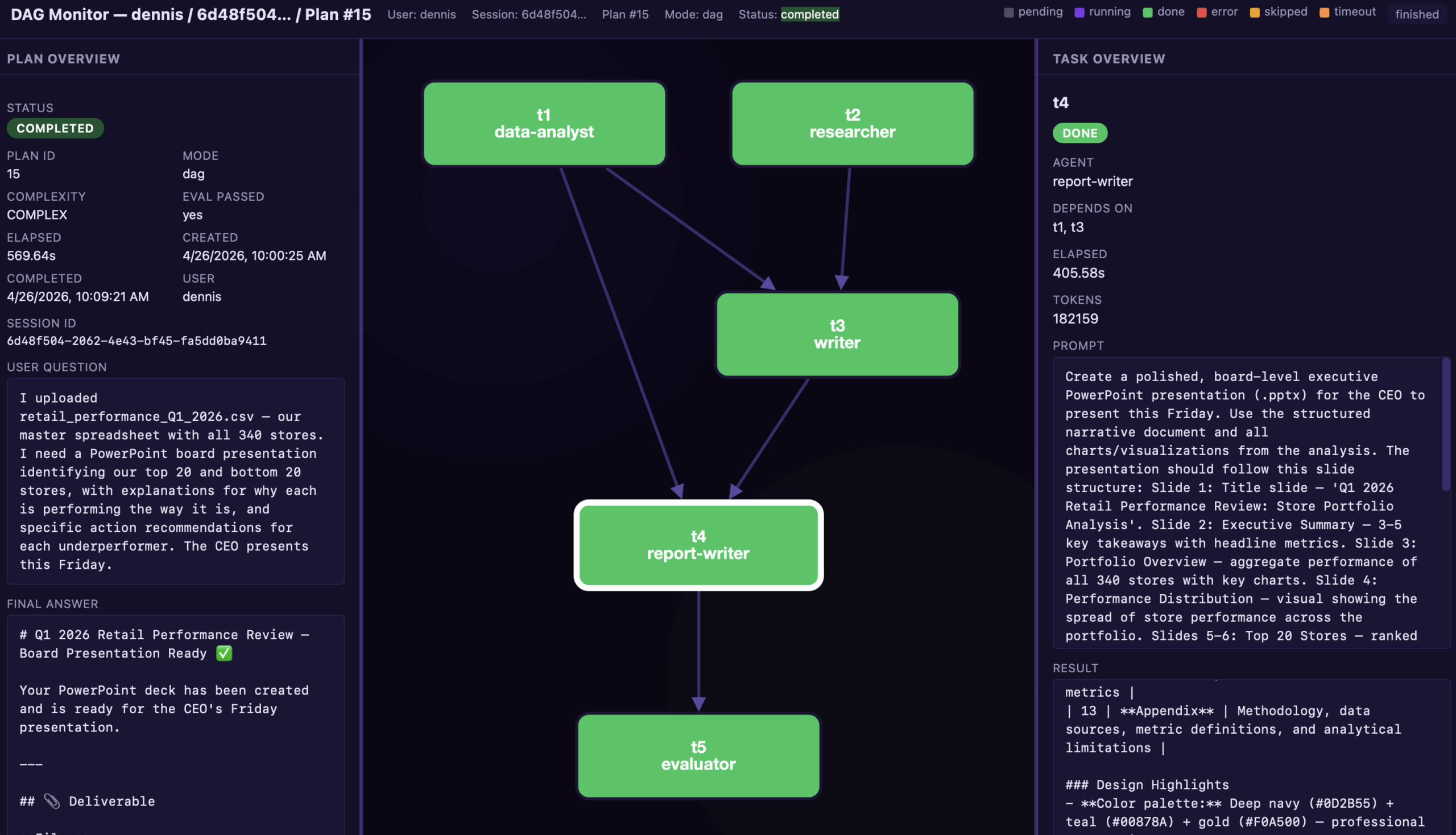
Task: Click the finished button in header
Action: [1416, 14]
